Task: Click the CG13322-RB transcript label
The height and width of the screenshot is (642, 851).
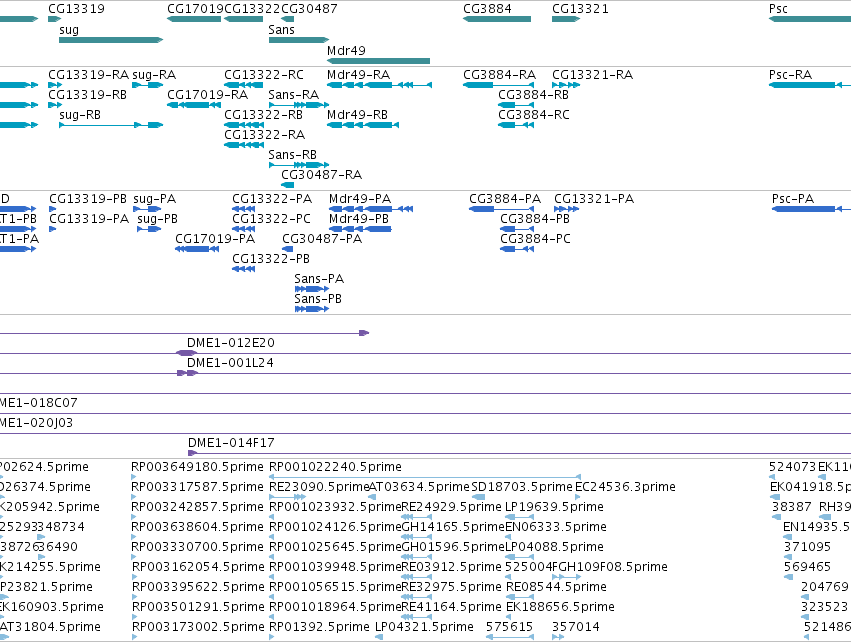Action: pos(263,115)
